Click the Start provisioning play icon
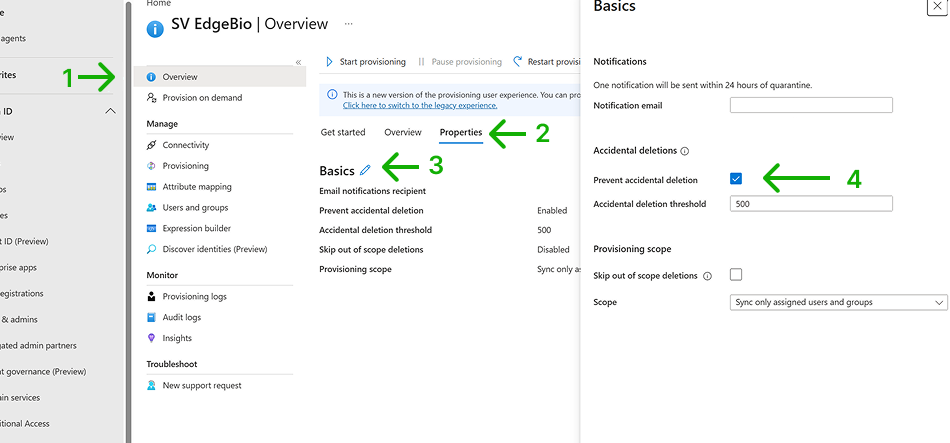This screenshot has height=443, width=950. [330, 62]
